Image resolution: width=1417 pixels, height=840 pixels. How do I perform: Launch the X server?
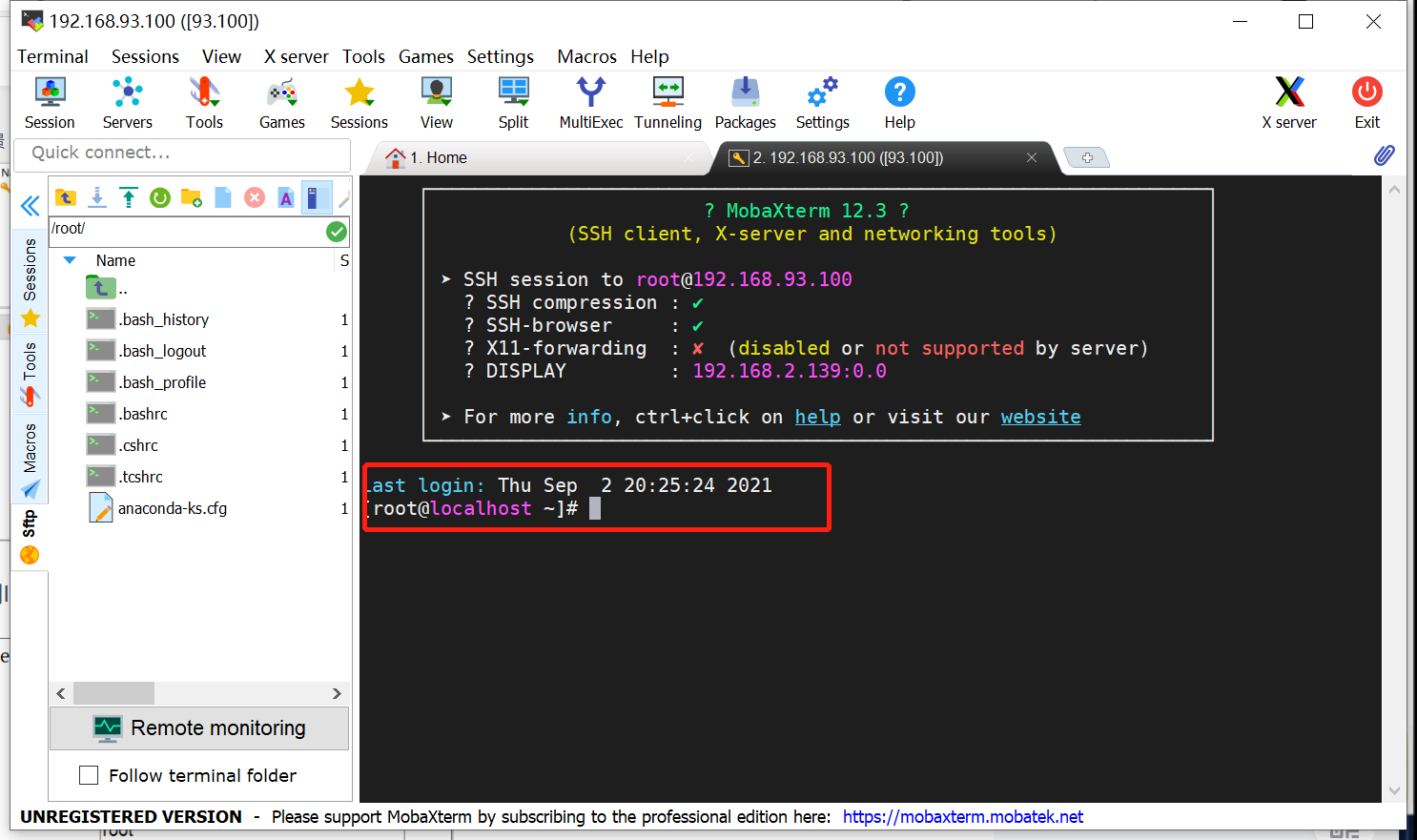click(x=1289, y=102)
